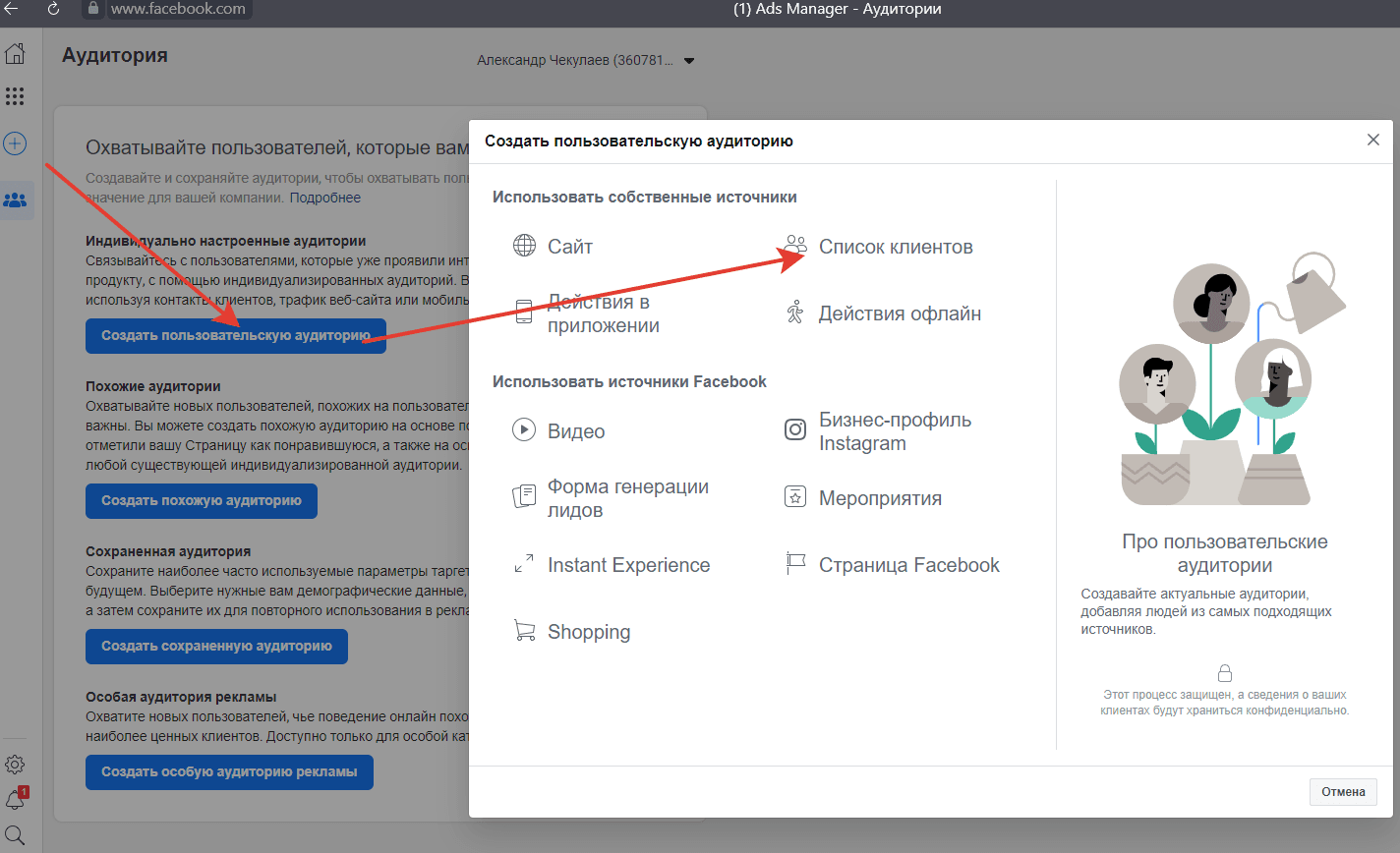Click the browser back arrow

click(12, 9)
